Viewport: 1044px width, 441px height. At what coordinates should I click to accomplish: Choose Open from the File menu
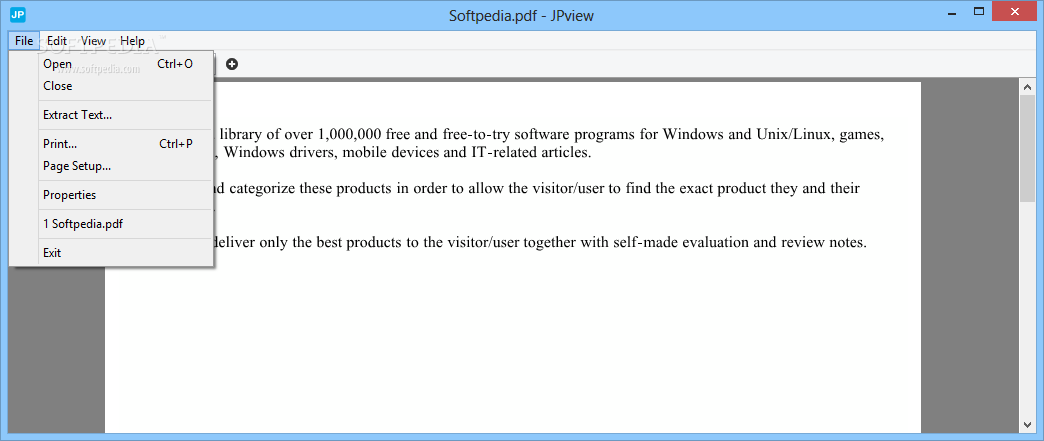(x=111, y=64)
